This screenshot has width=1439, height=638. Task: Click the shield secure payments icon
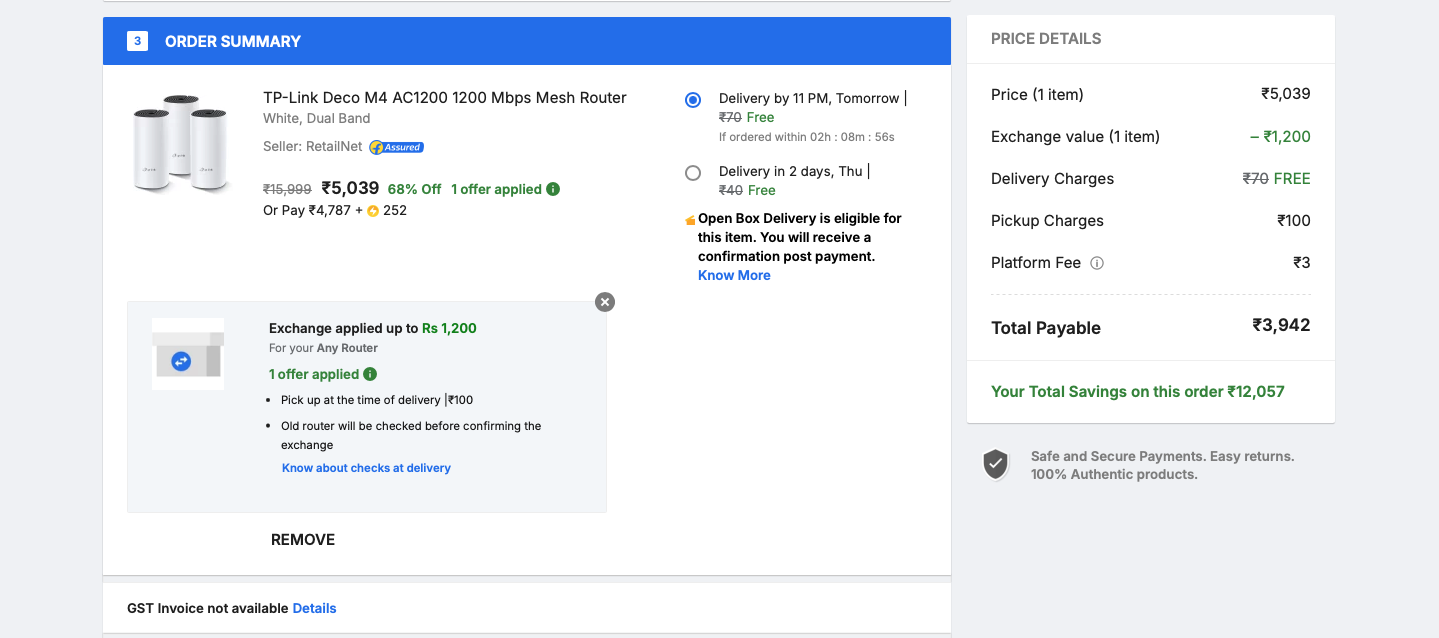tap(995, 464)
